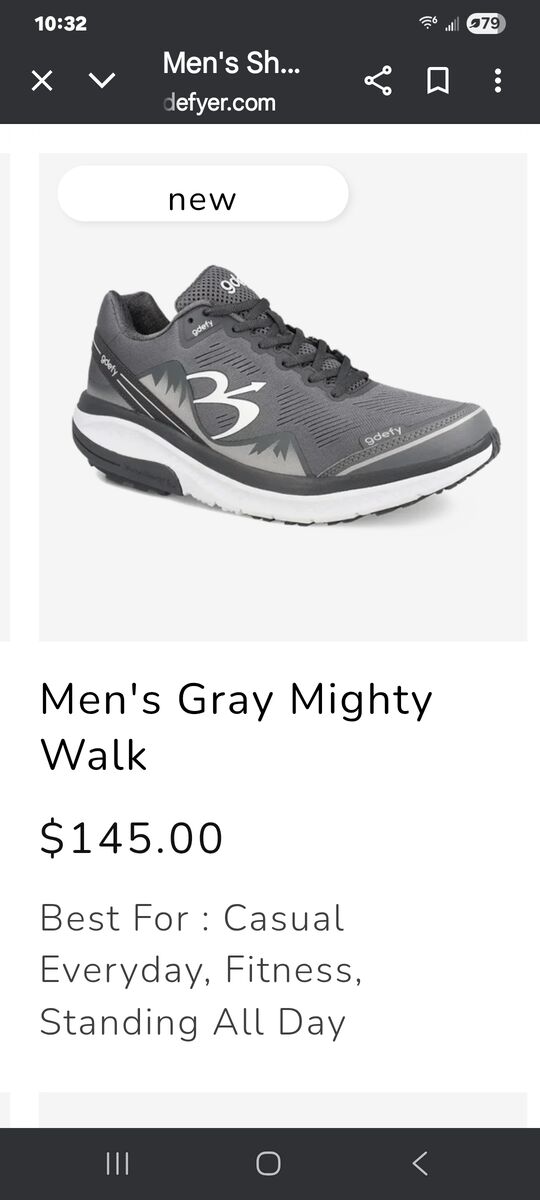This screenshot has width=540, height=1200.
Task: Tap the cellular signal status icon
Action: (452, 24)
